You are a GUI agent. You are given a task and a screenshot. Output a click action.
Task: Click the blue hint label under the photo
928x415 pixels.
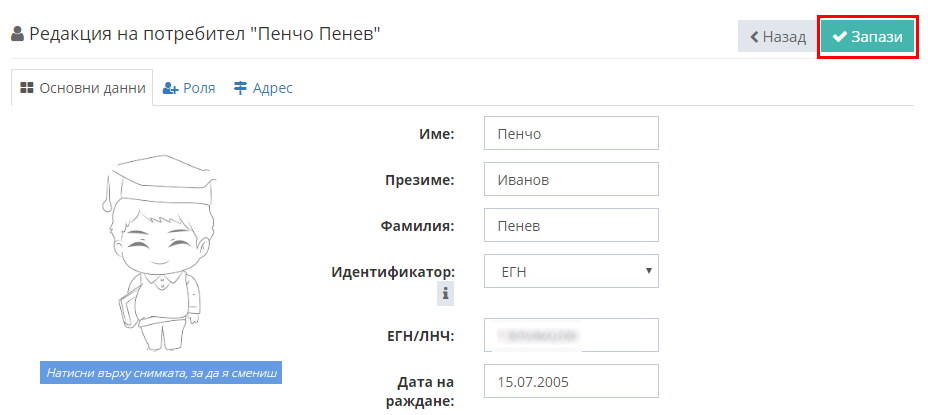click(x=161, y=373)
